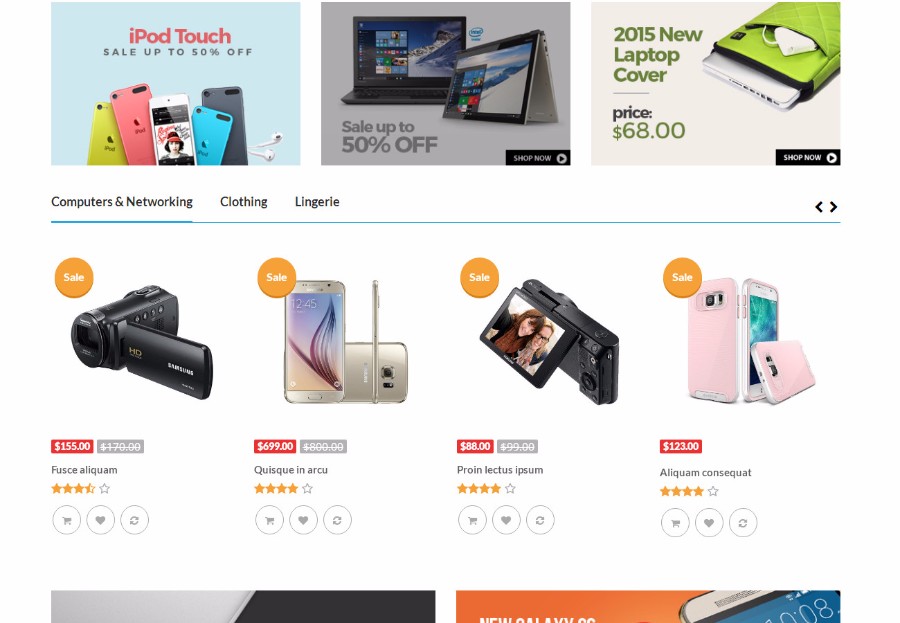Viewport: 900px width, 623px height.
Task: Add Proin lectus ipsum to cart
Action: pyautogui.click(x=472, y=520)
